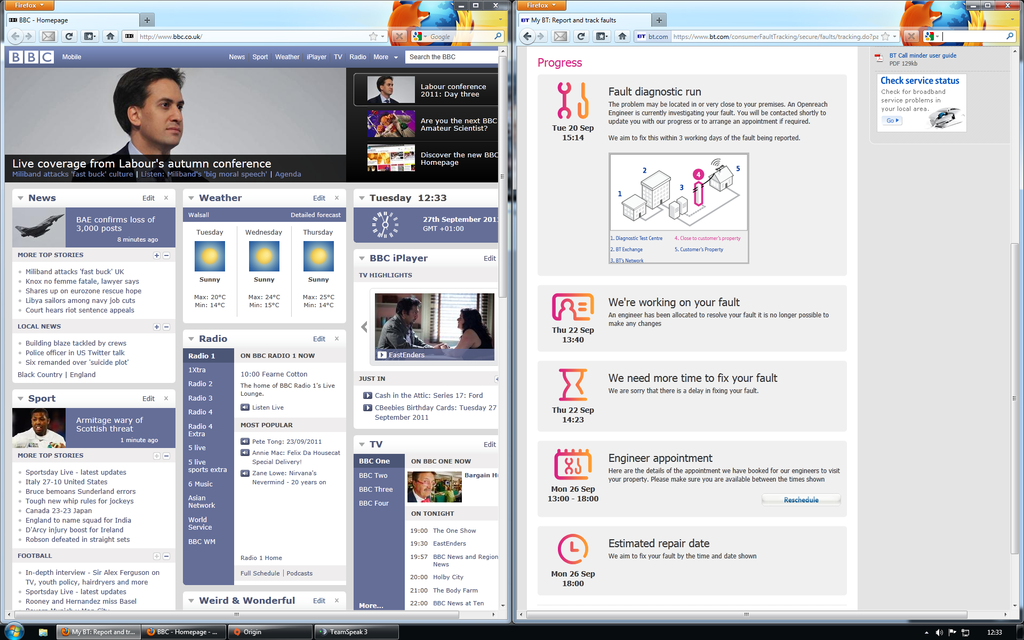Collapse the News widget
The image size is (1024, 640).
pos(20,198)
